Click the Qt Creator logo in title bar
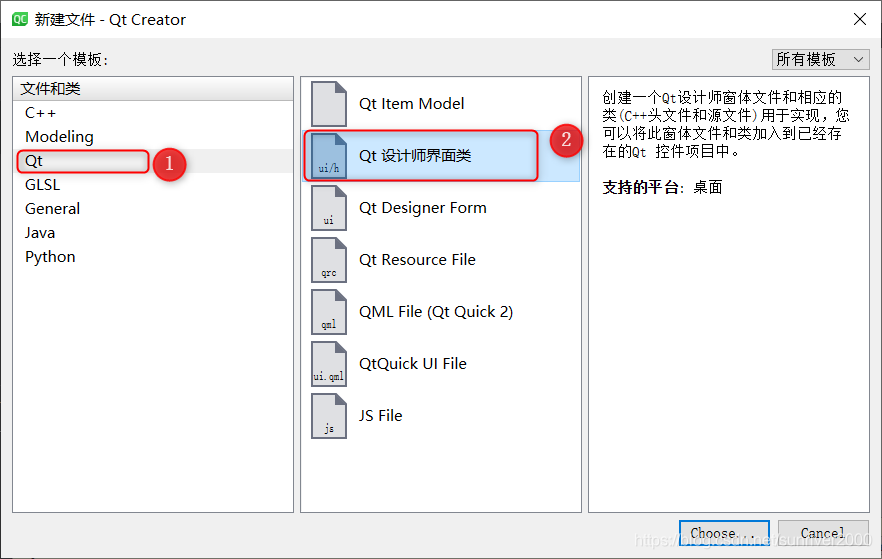The height and width of the screenshot is (559, 882). pyautogui.click(x=20, y=19)
